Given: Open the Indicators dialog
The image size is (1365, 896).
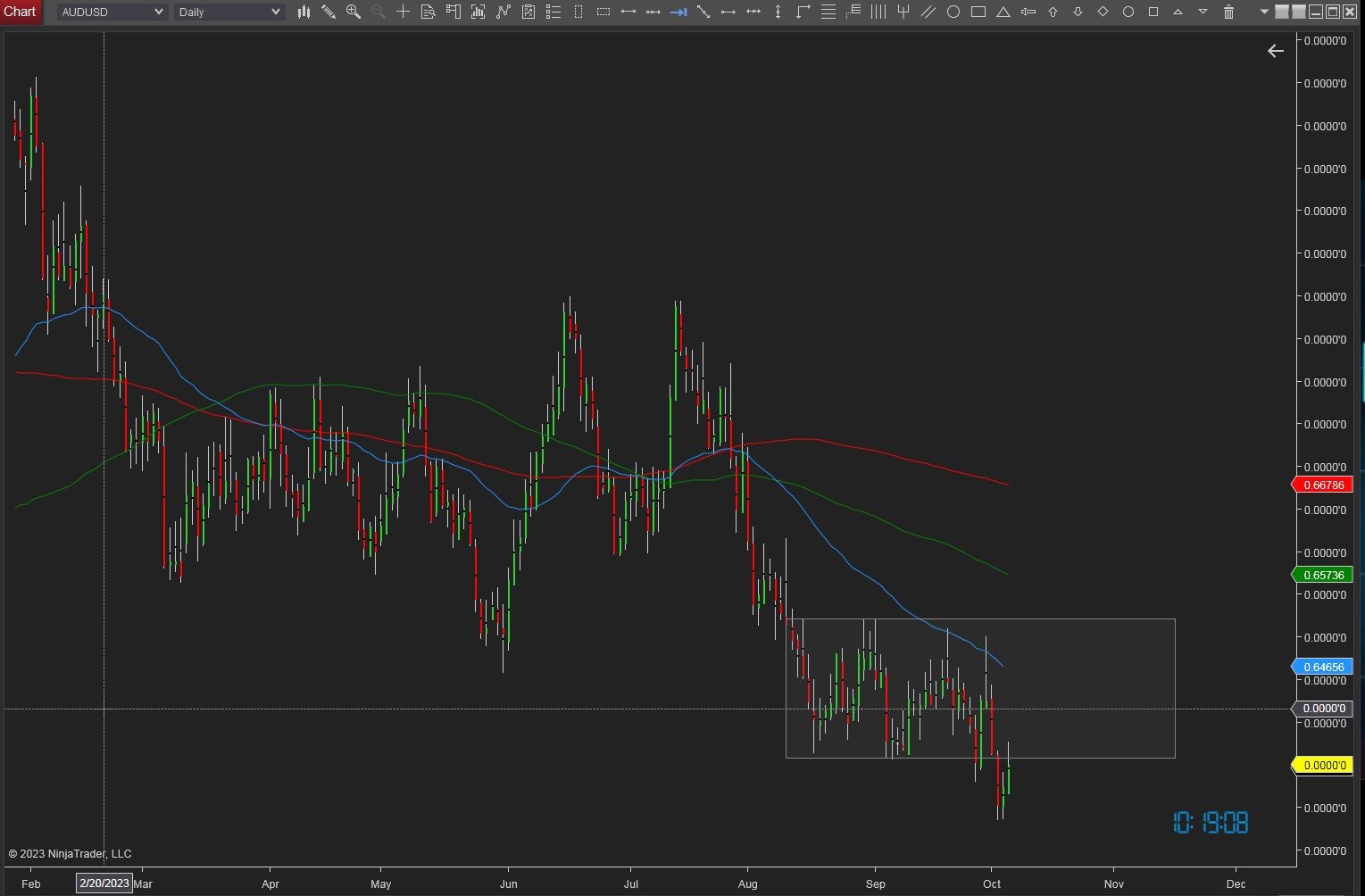Looking at the screenshot, I should (x=504, y=12).
